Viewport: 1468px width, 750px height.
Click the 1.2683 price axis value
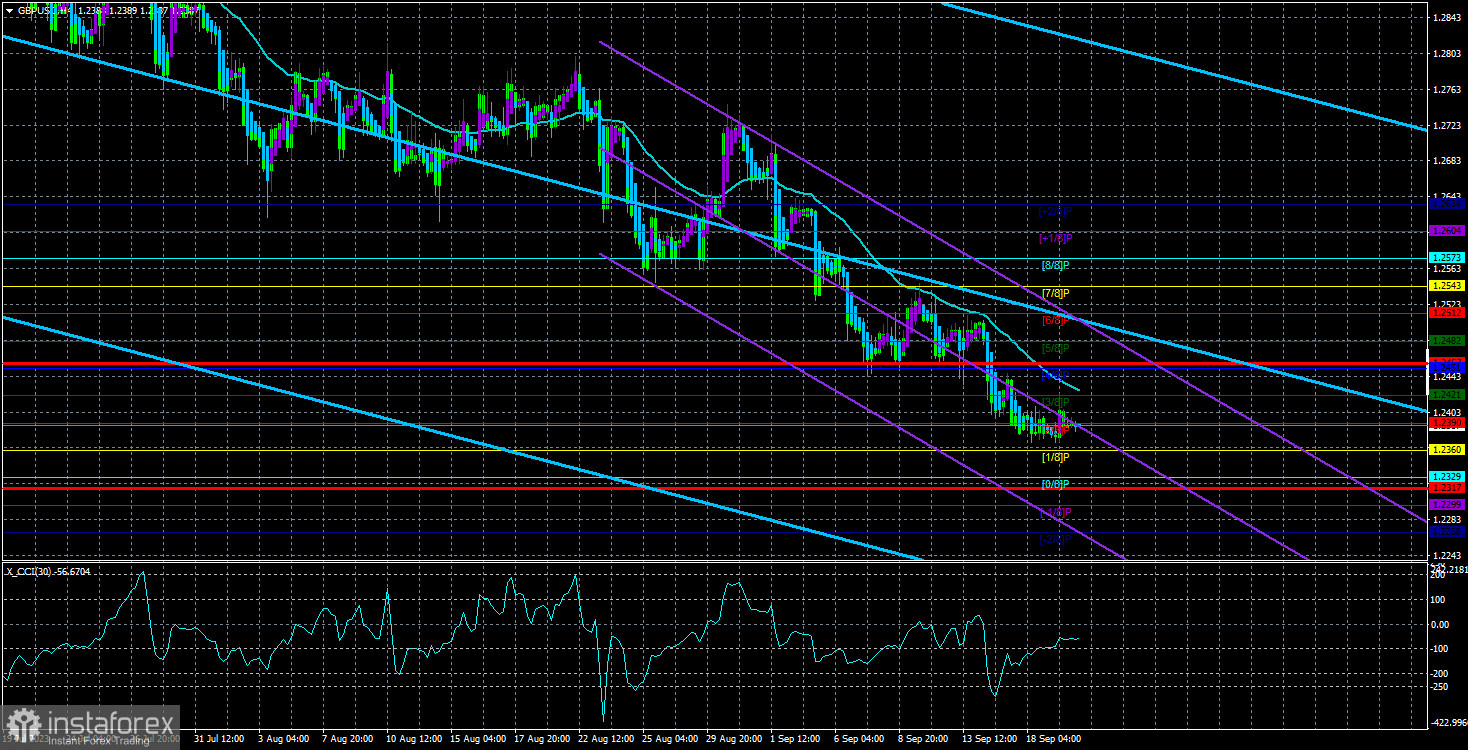1447,161
